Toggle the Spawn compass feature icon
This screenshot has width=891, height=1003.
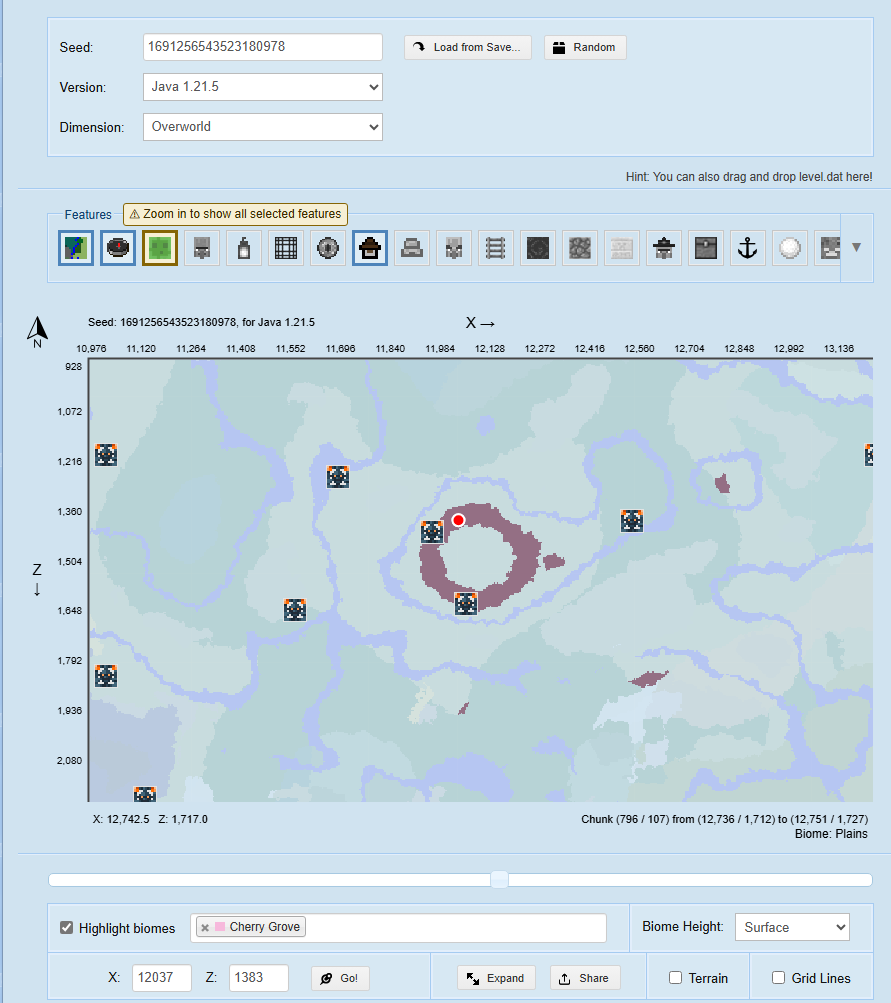118,248
